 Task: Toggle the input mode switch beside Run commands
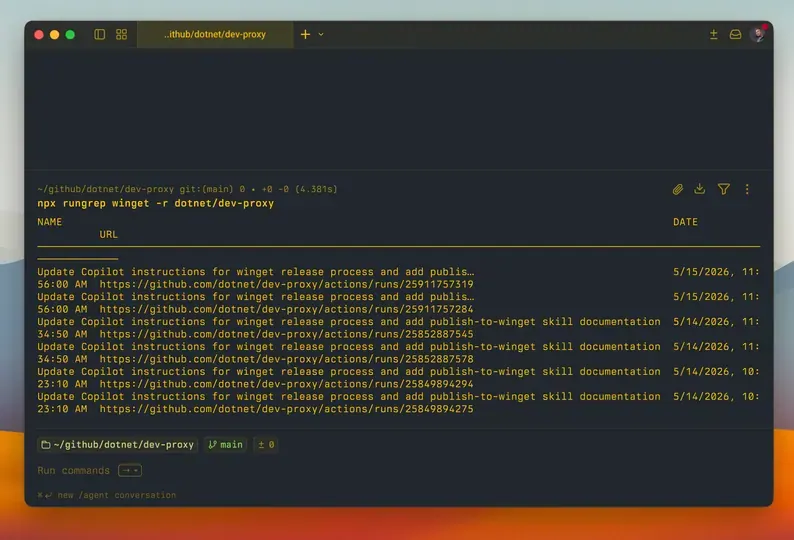click(x=130, y=471)
